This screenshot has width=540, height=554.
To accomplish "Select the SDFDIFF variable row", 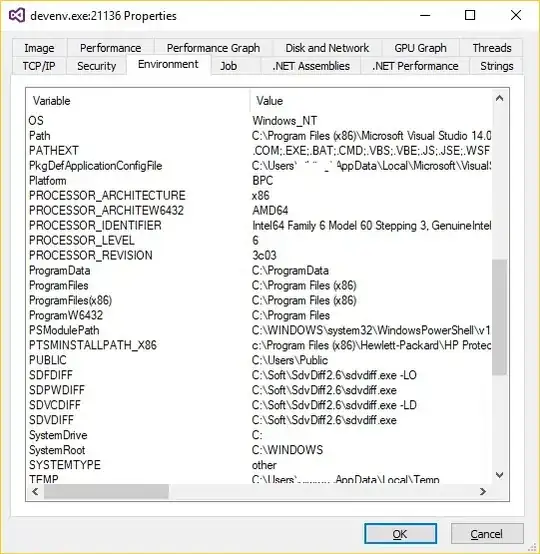I will (x=259, y=375).
